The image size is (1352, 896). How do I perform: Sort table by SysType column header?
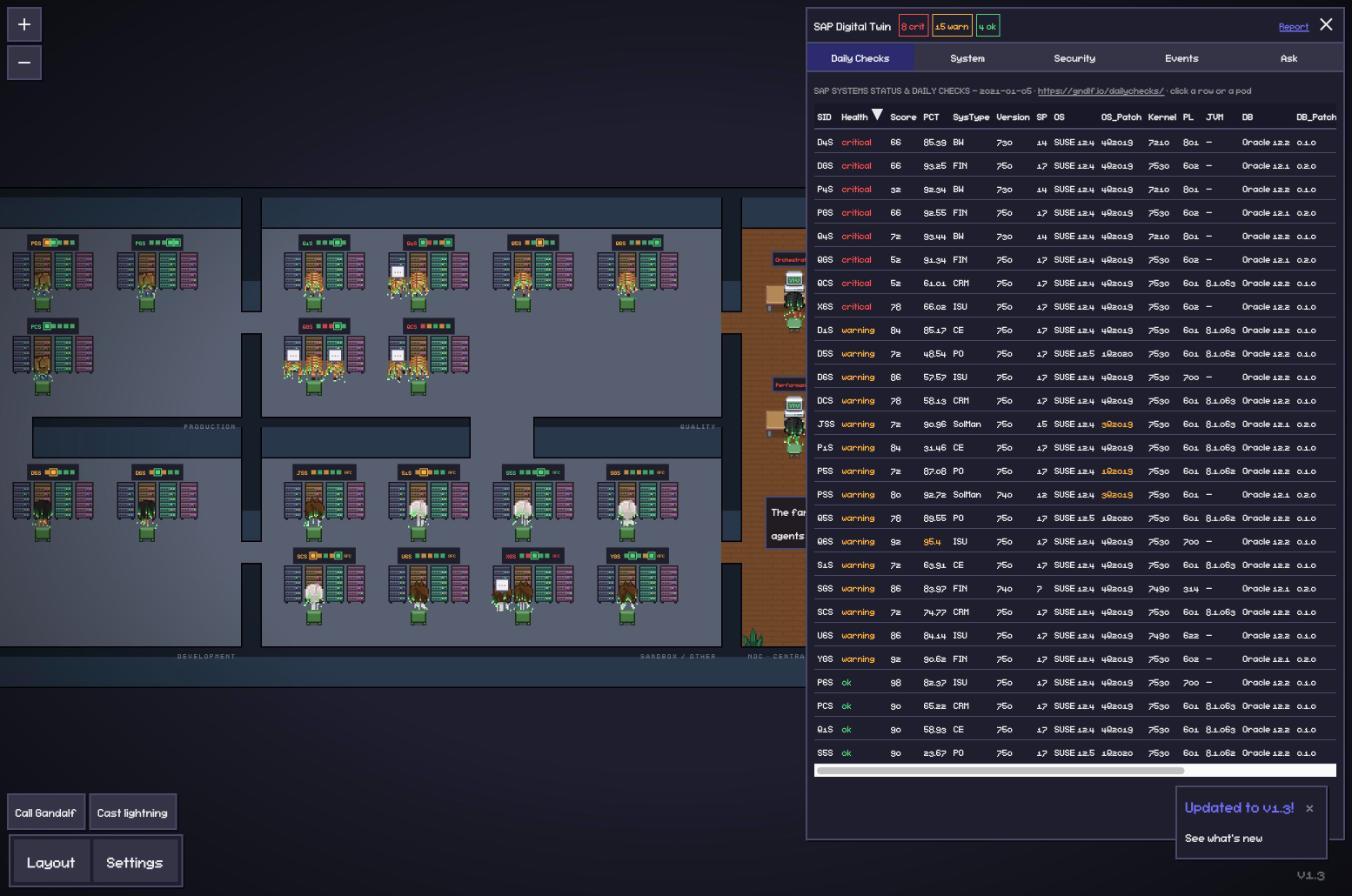coord(970,117)
